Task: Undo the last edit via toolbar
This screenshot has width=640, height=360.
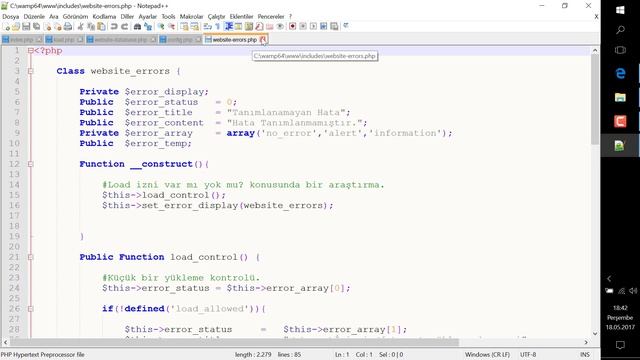Action: tap(114, 27)
